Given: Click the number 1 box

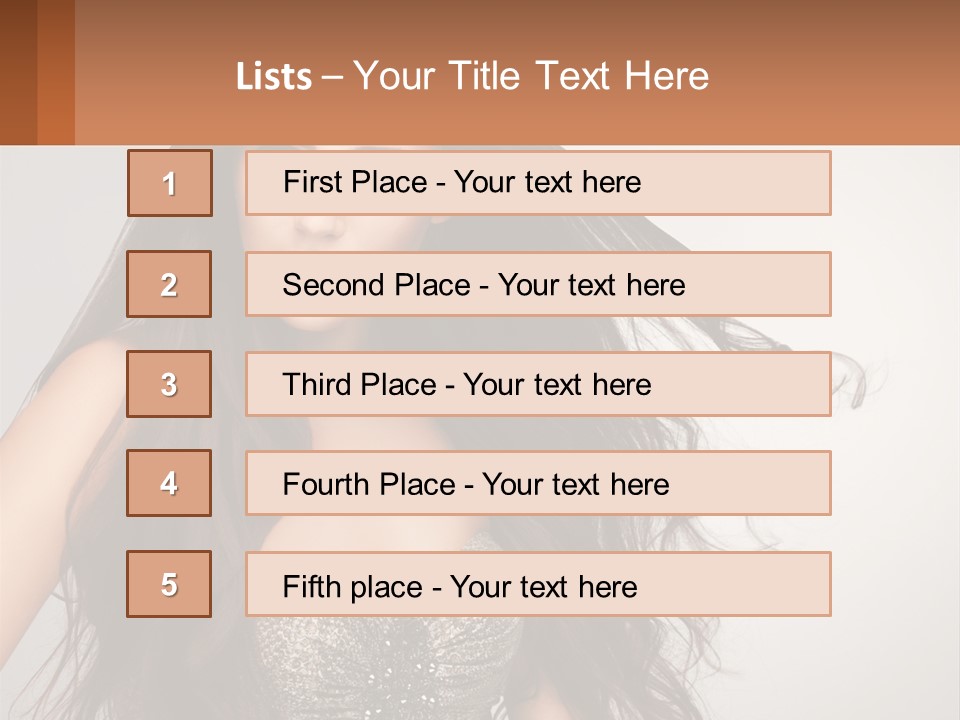Looking at the screenshot, I should pos(170,183).
